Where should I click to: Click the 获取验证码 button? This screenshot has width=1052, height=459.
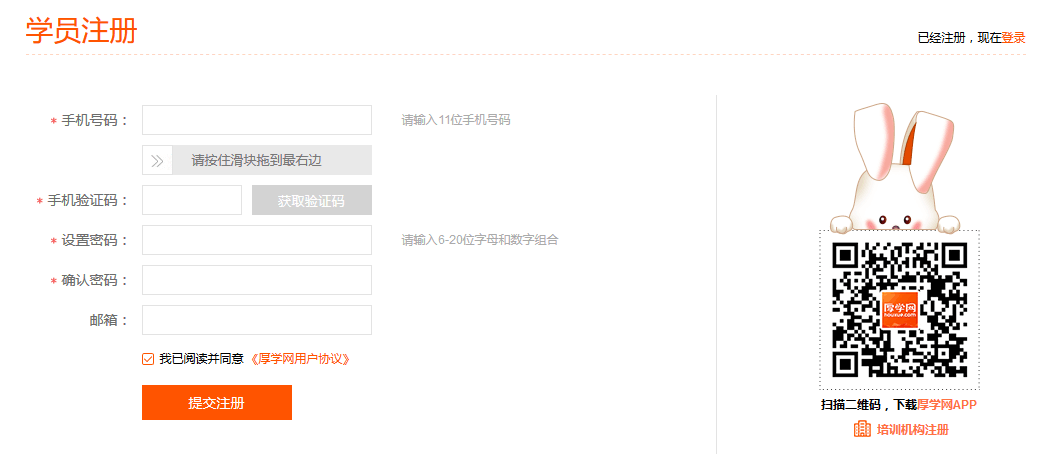click(x=311, y=200)
